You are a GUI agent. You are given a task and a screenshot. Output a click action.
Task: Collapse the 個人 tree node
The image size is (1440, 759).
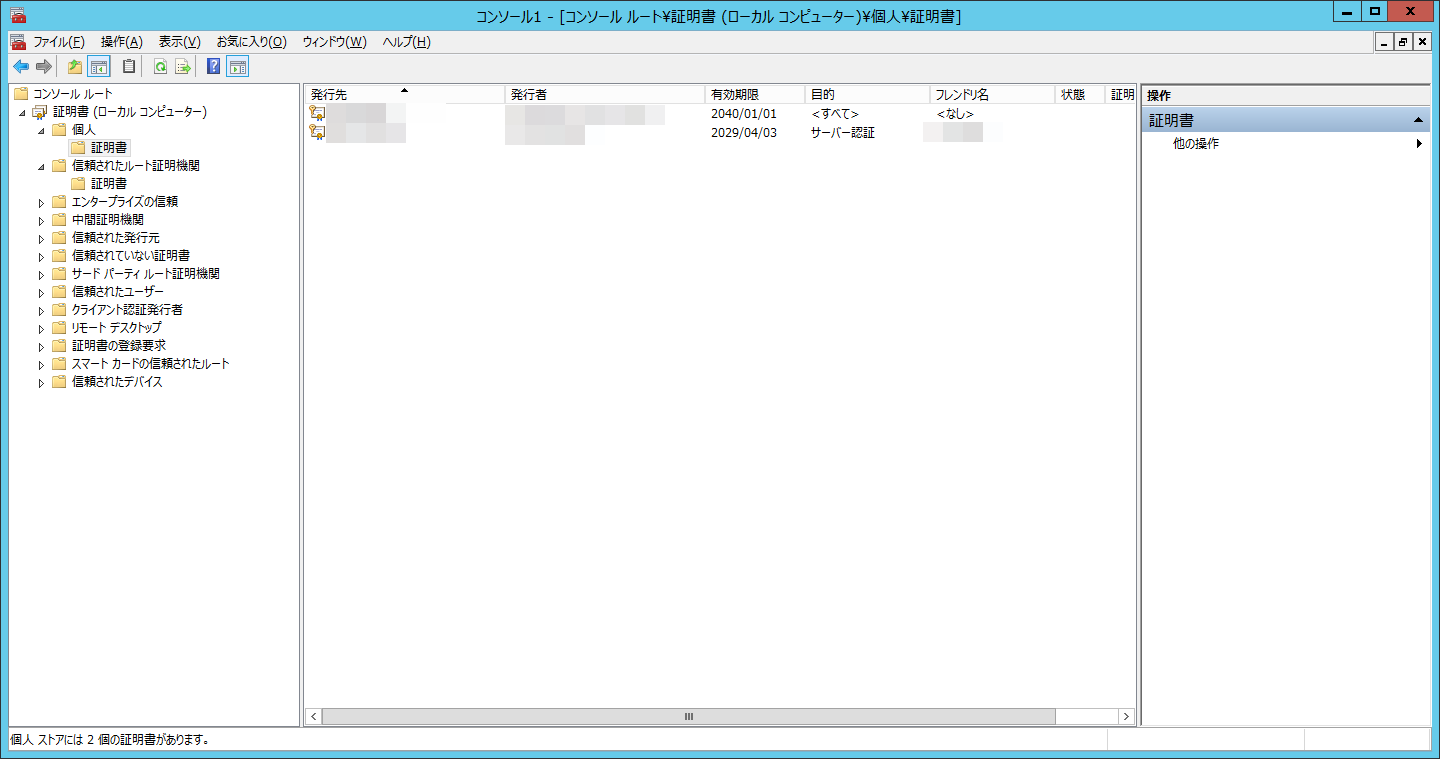click(42, 130)
